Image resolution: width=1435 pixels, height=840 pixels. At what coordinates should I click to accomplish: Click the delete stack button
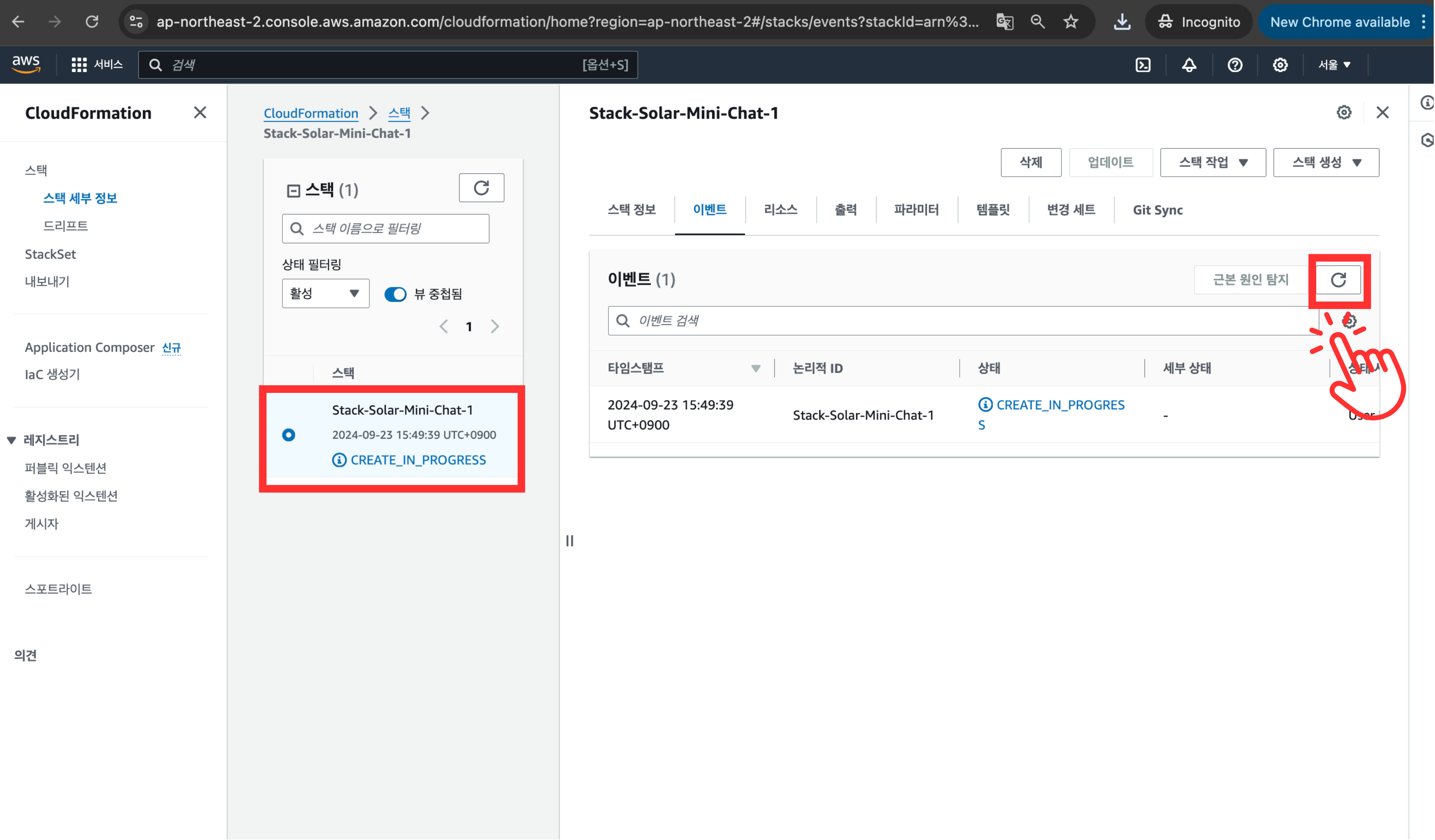tap(1031, 163)
